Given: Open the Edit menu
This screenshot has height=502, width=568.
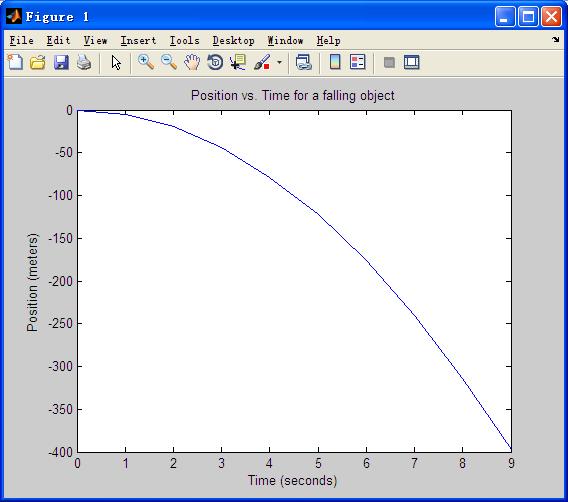Looking at the screenshot, I should coord(58,40).
